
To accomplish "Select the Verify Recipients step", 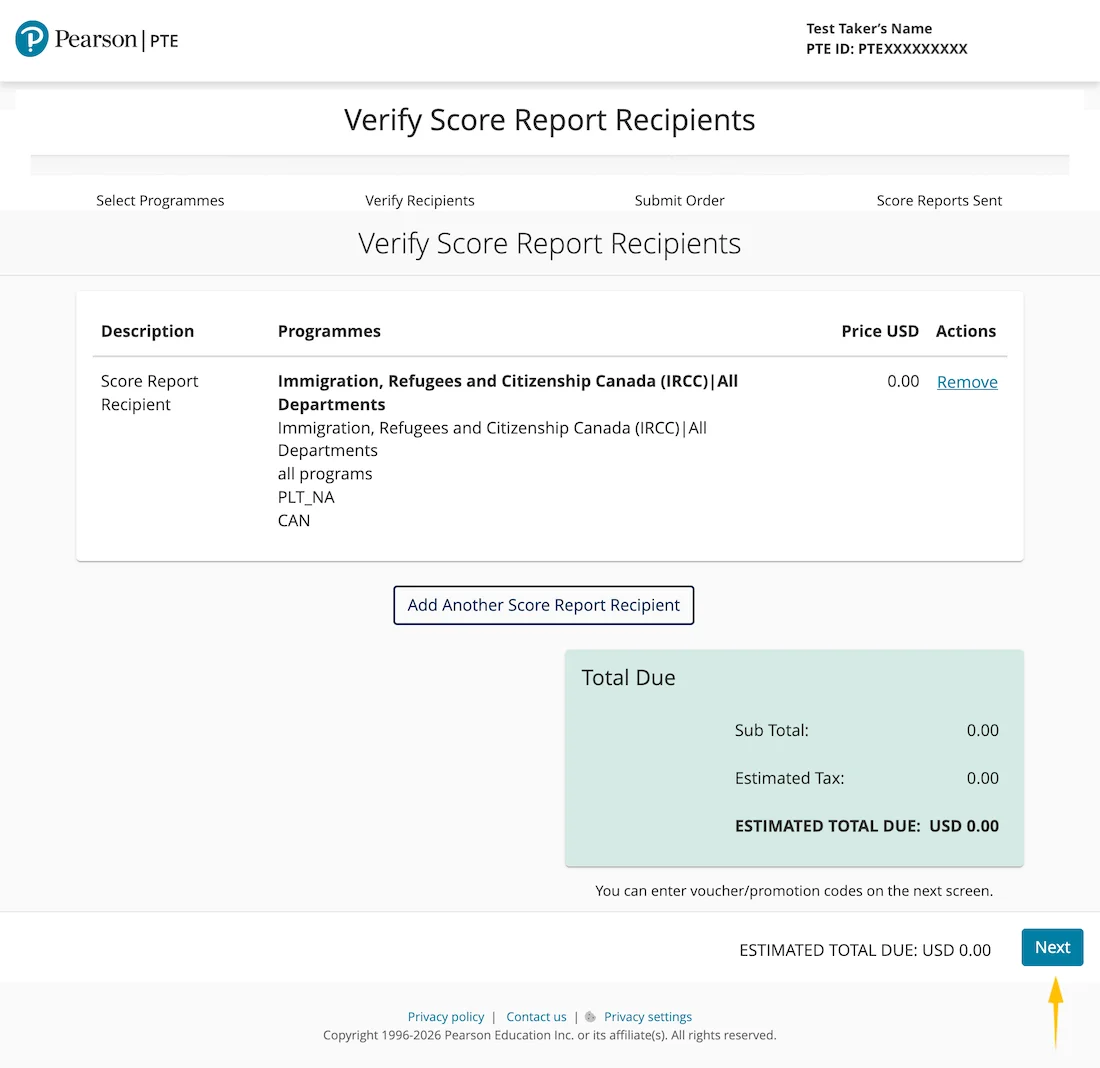I will pos(420,201).
